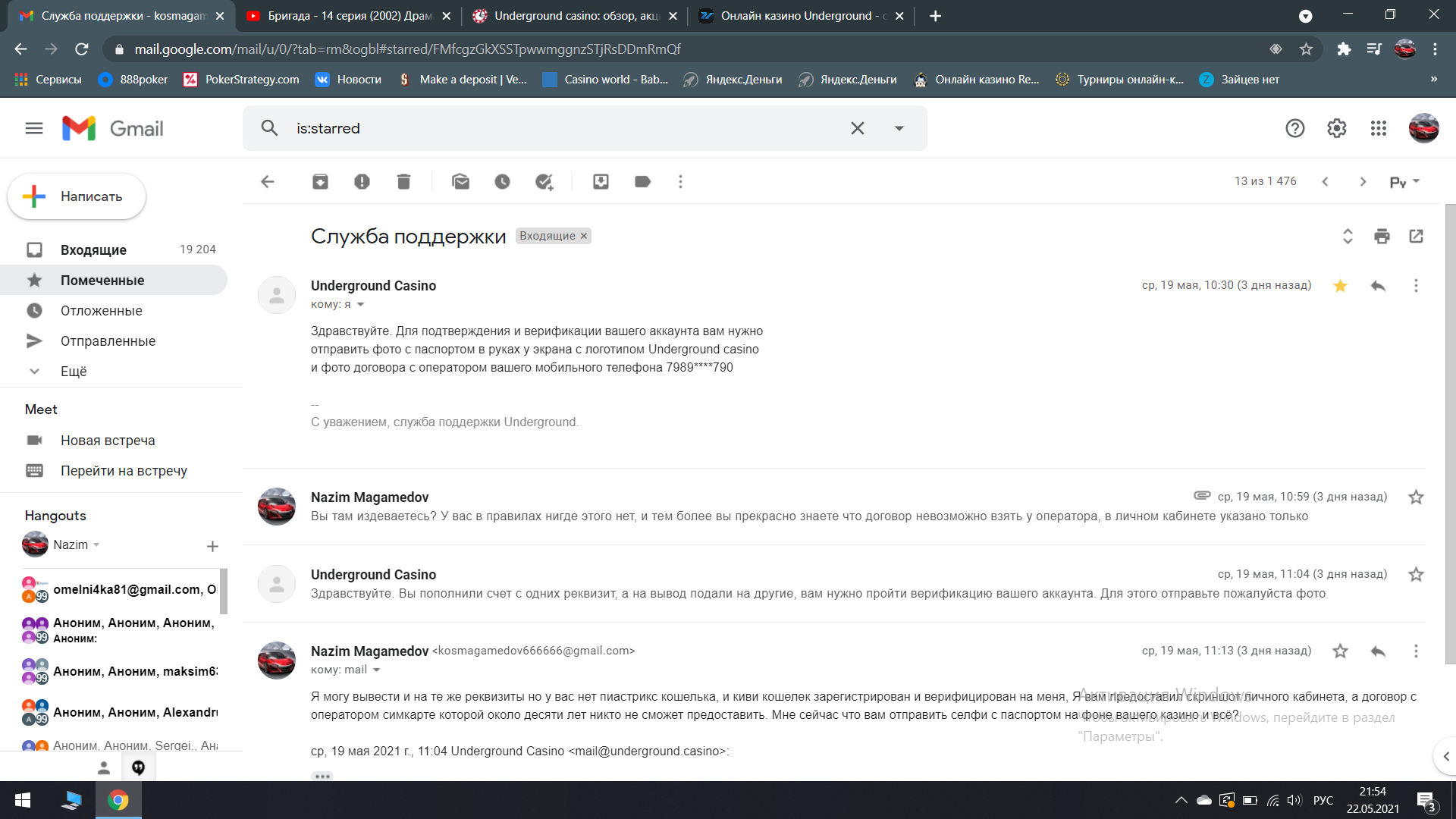Switch to the Underground casino обзор tab
Viewport: 1456px width, 819px height.
tap(575, 16)
